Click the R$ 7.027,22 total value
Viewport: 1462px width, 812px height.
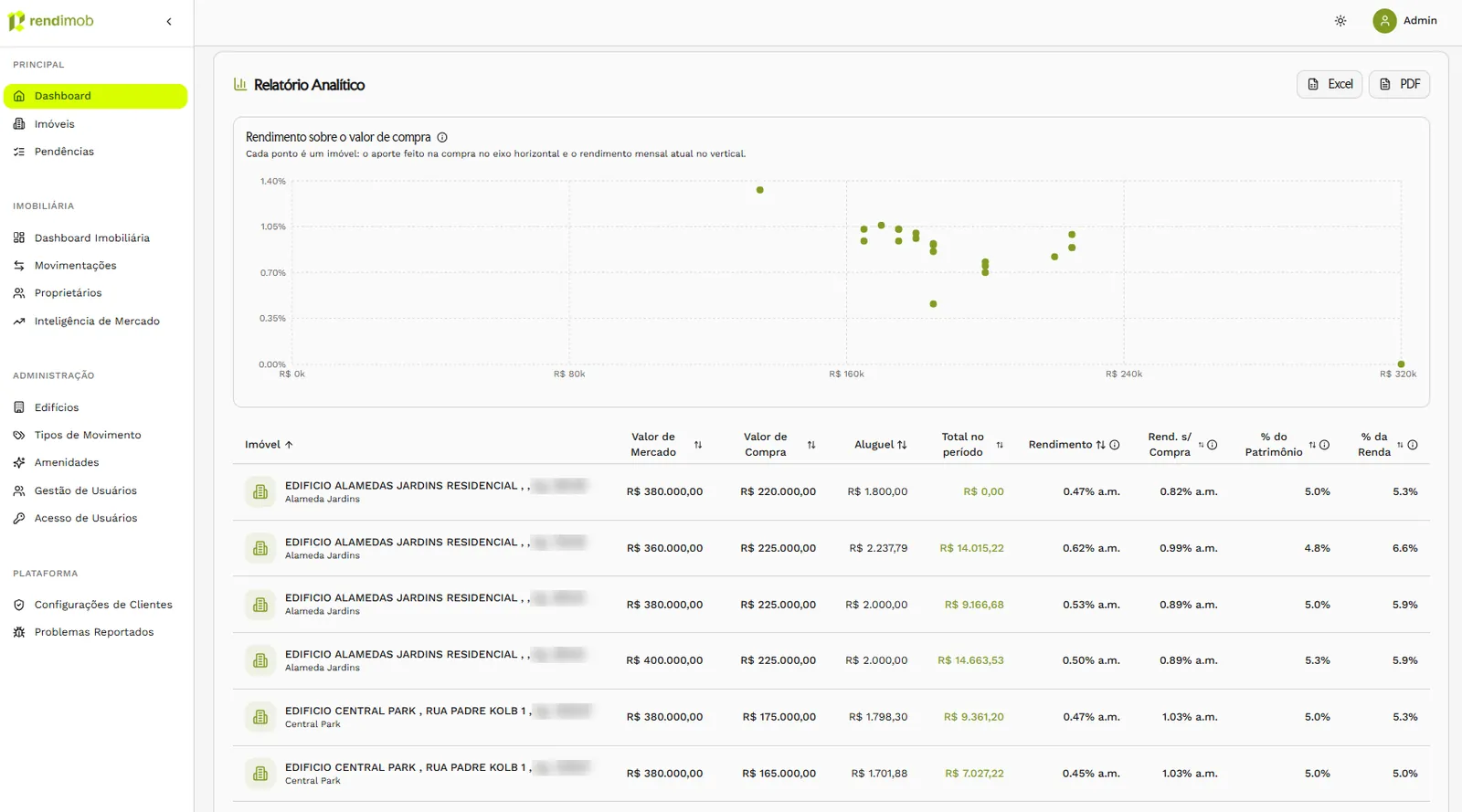[x=974, y=774]
